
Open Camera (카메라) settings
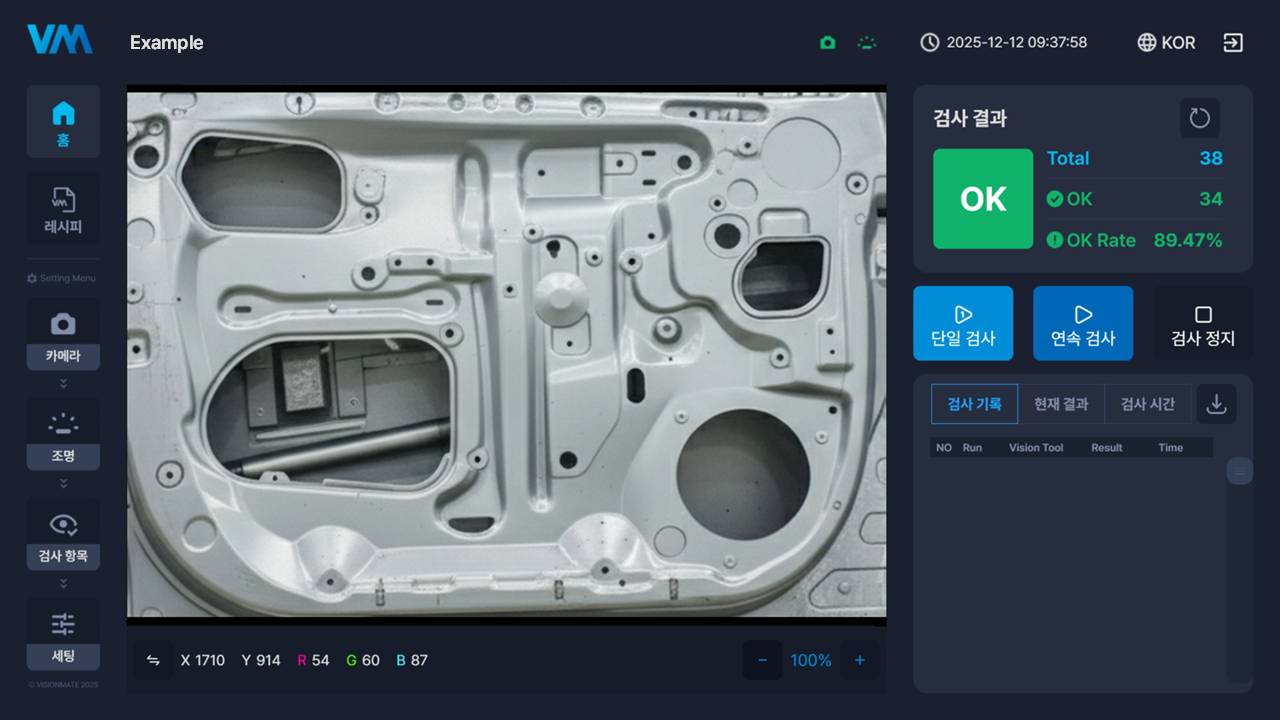coord(63,334)
